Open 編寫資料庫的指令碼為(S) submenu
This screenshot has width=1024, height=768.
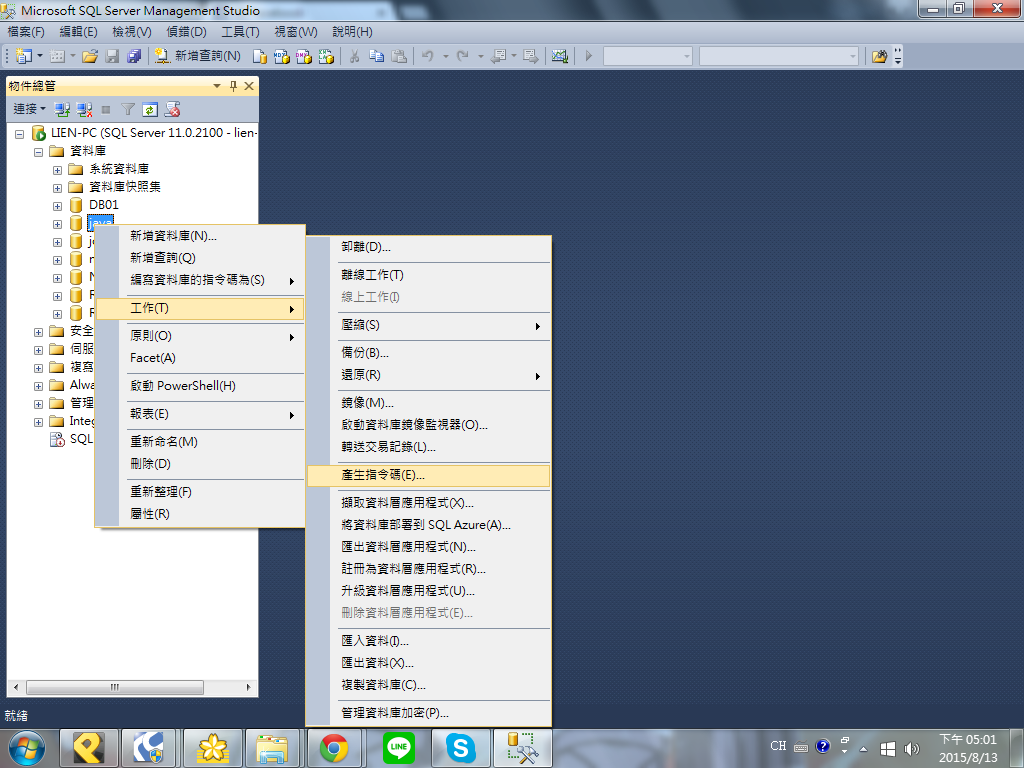[200, 280]
